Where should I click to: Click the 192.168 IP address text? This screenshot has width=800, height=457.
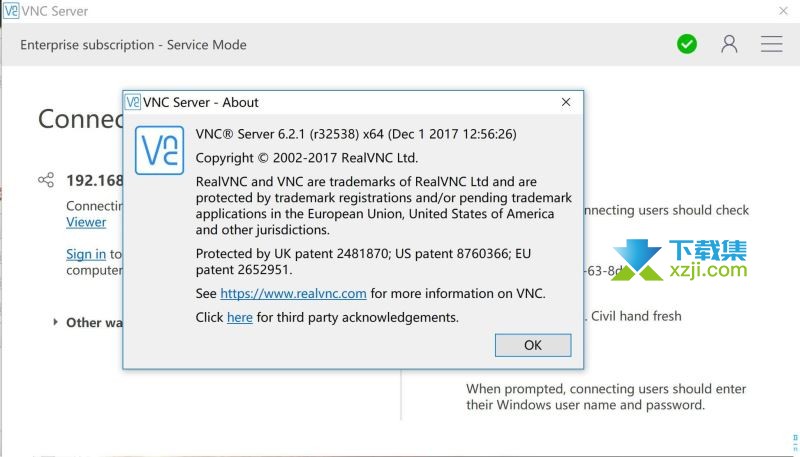[x=95, y=180]
